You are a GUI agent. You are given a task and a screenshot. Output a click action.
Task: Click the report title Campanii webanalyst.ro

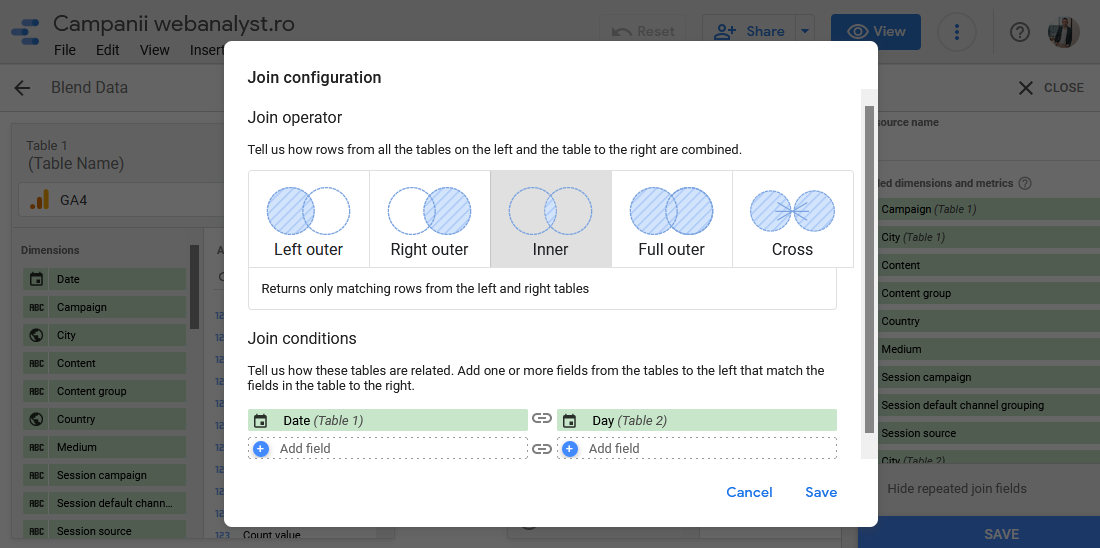point(174,24)
